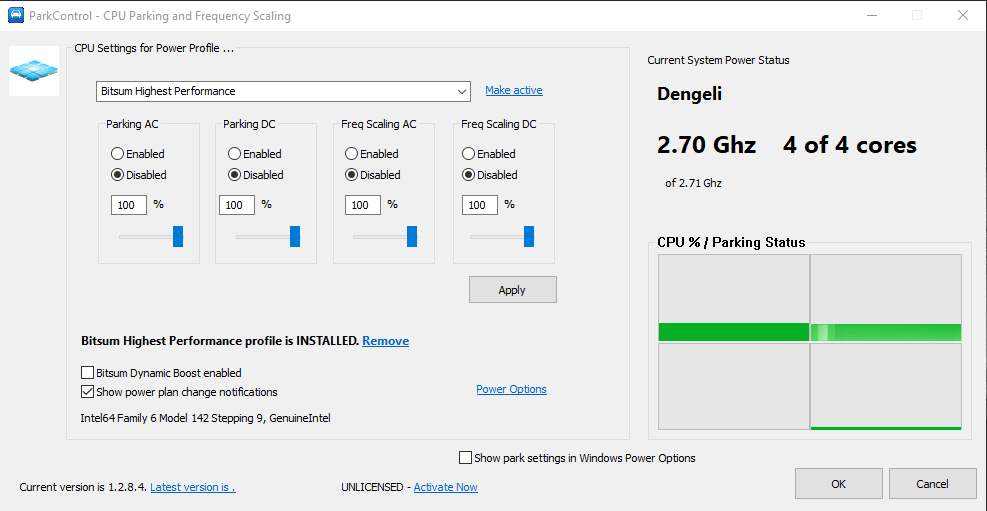This screenshot has width=987, height=511.
Task: Click the ParkControl car icon in title bar
Action: pos(16,15)
